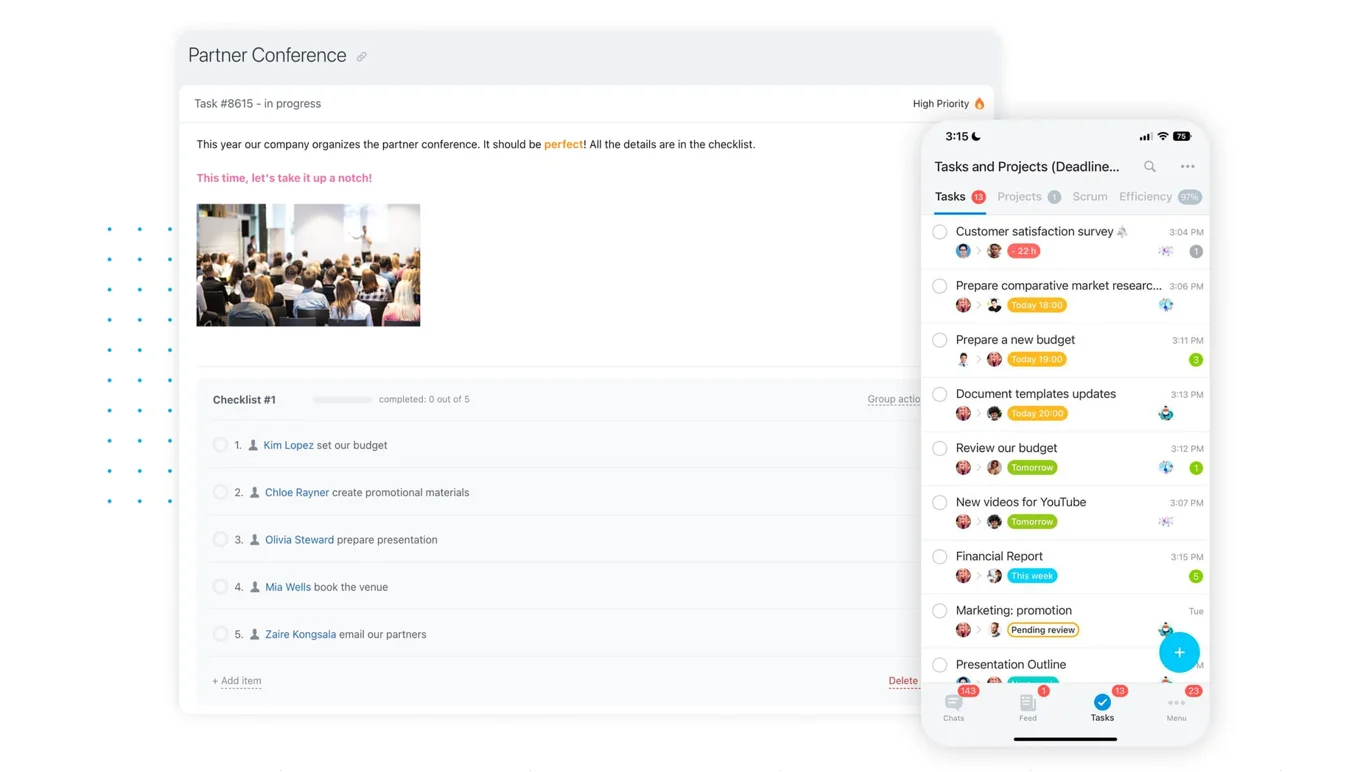
Task: Click the checklist completion progress bar
Action: [x=342, y=398]
